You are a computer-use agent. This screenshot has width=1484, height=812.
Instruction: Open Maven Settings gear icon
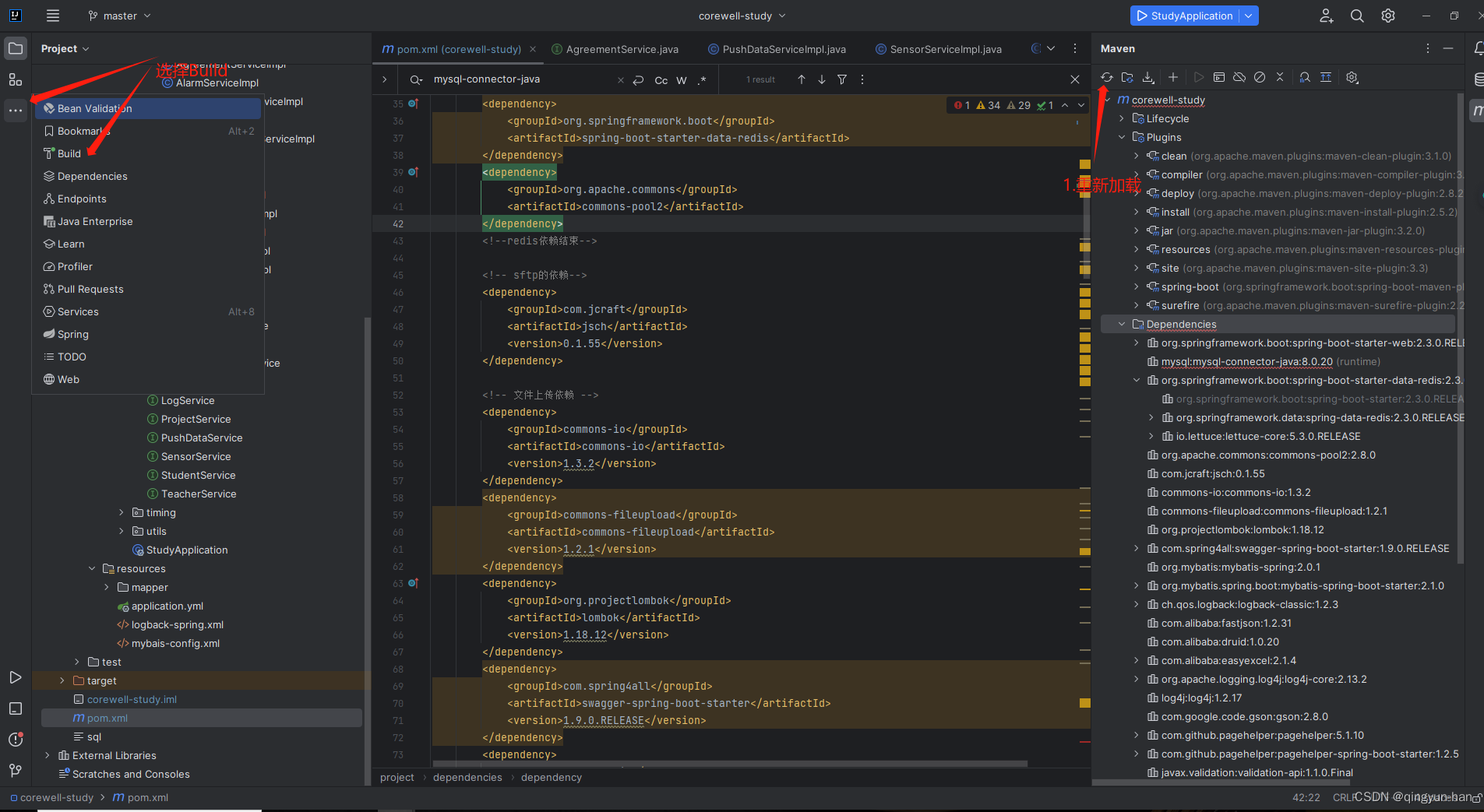(x=1352, y=77)
